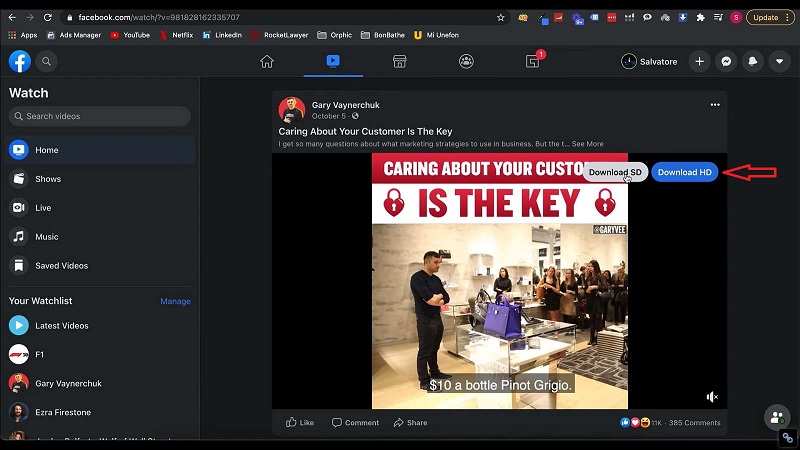Click the Comment button
This screenshot has width=800, height=450.
pyautogui.click(x=355, y=422)
